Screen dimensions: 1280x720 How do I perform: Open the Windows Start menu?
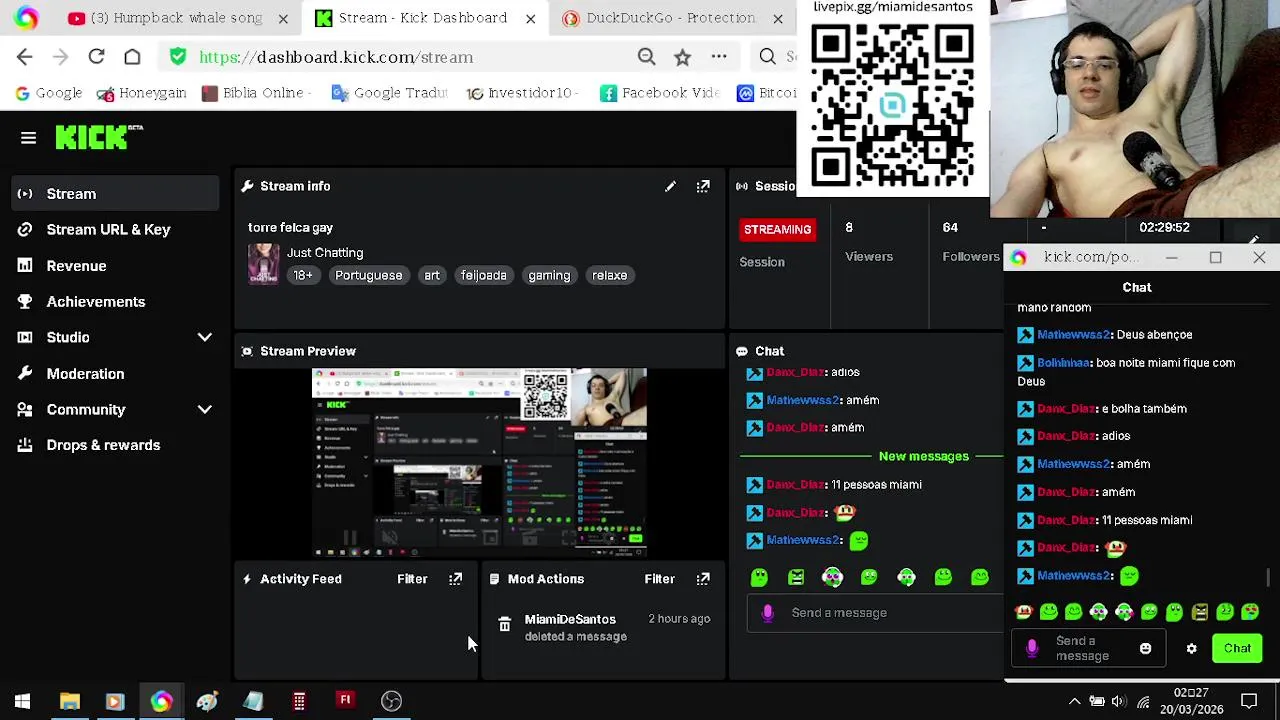22,701
